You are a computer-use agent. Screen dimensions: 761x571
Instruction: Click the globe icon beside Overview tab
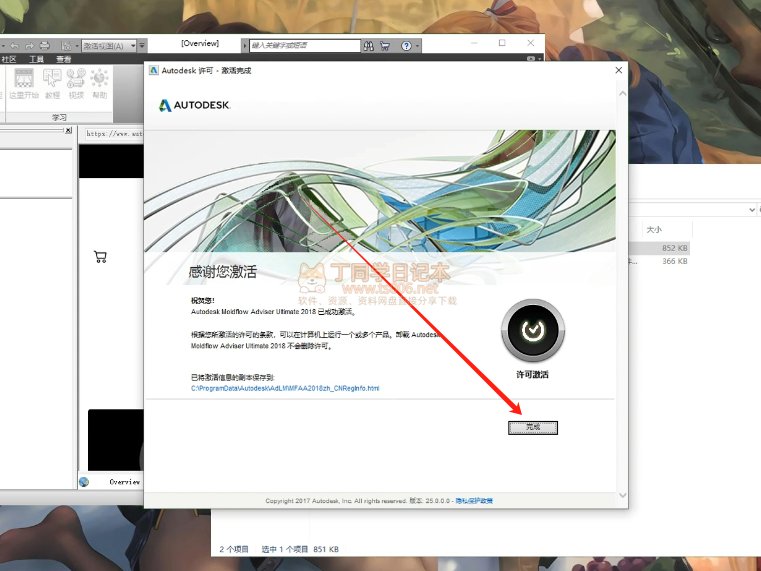click(x=84, y=482)
